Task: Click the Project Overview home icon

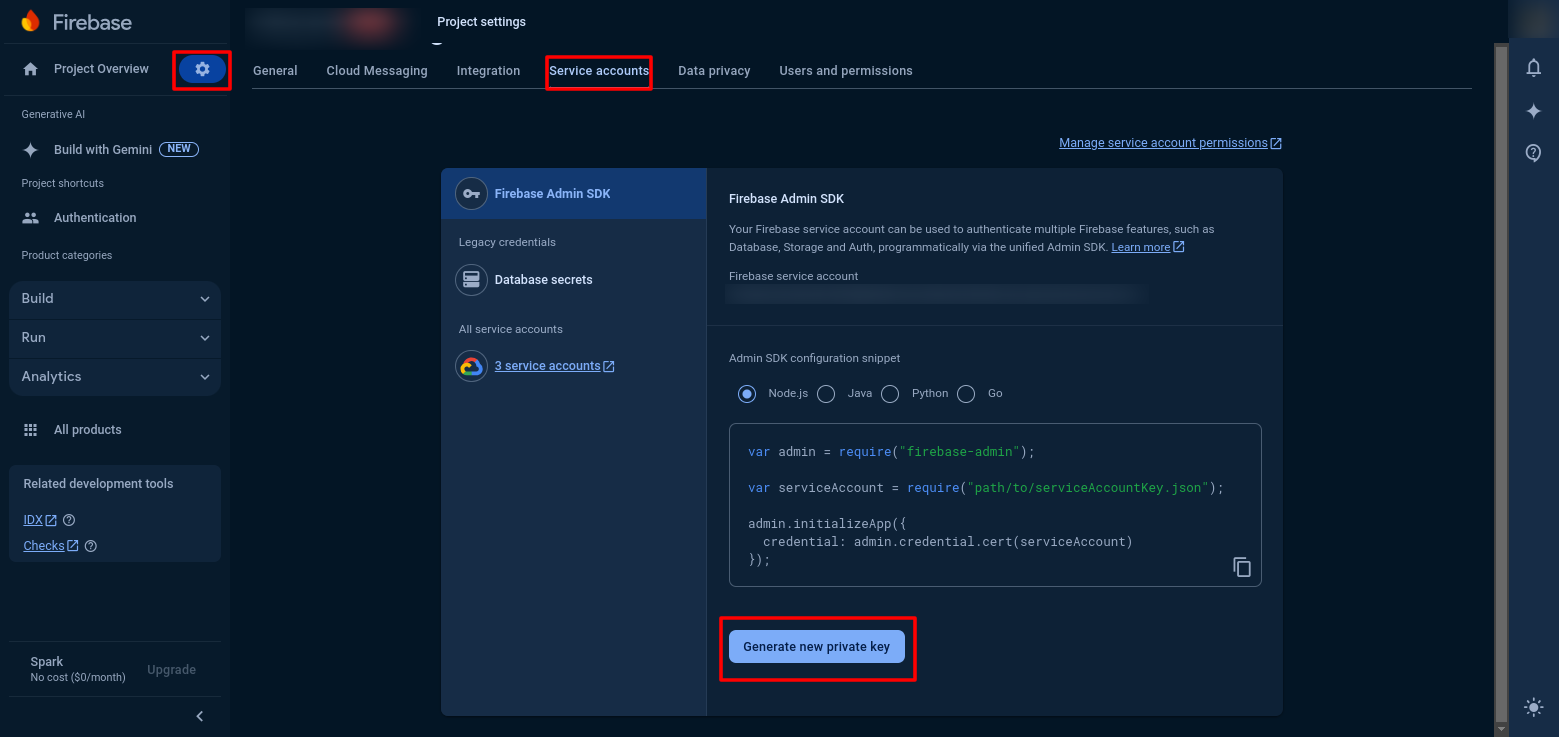Action: (31, 69)
